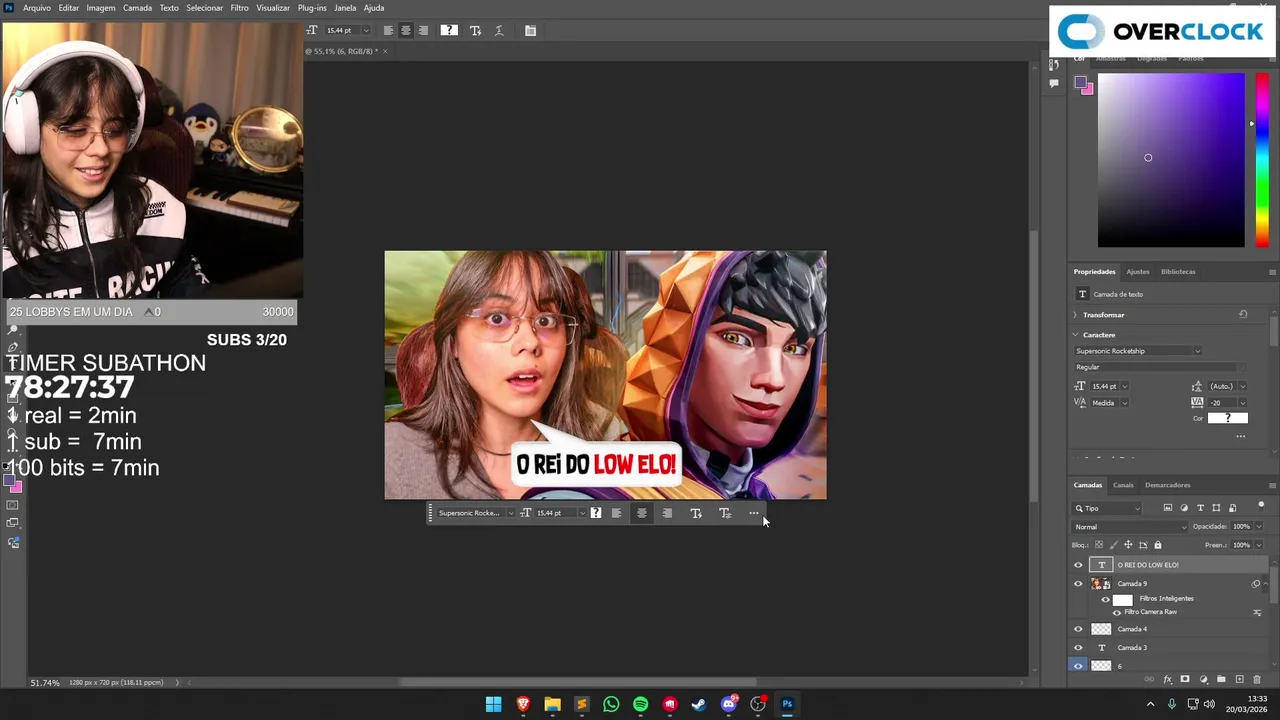Click more options dots in Caractere

click(x=1241, y=436)
